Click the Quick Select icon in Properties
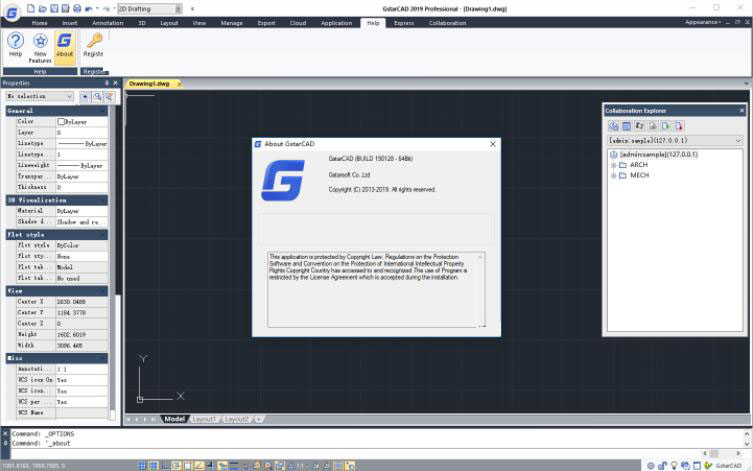The image size is (753, 471). click(109, 97)
